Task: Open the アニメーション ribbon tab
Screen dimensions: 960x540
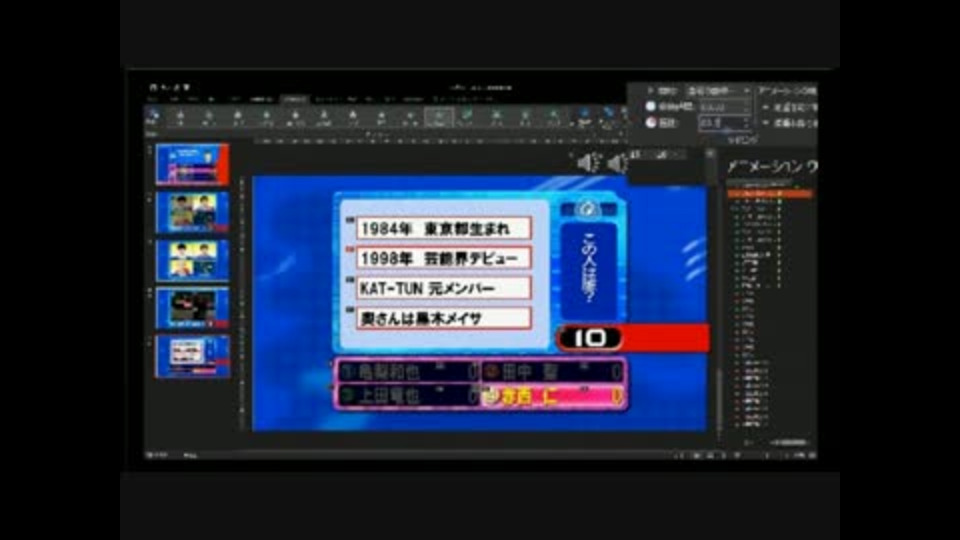Action: (294, 99)
